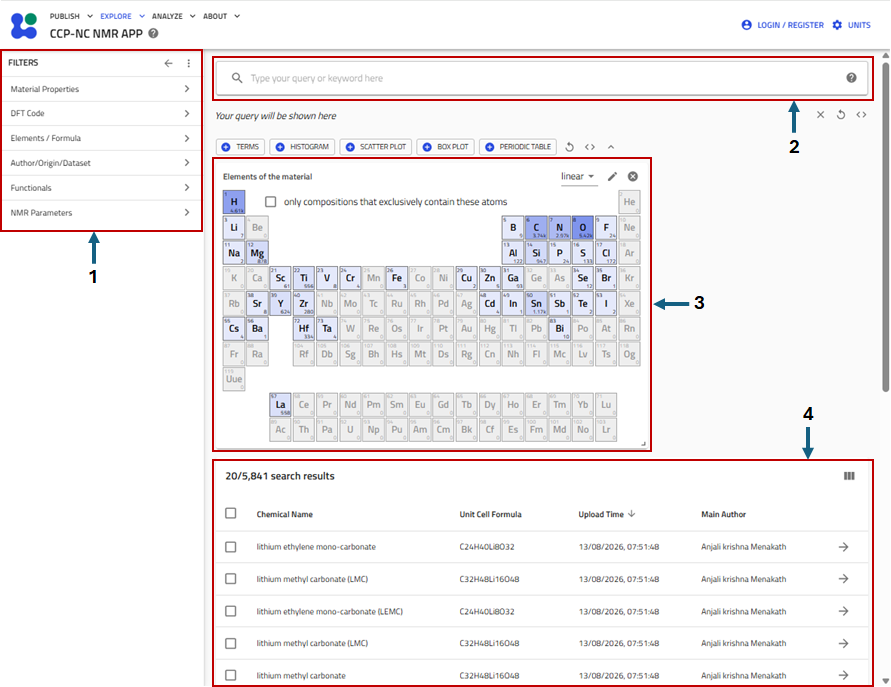Open the Filters panel three-dot menu
891x687 pixels.
189,63
